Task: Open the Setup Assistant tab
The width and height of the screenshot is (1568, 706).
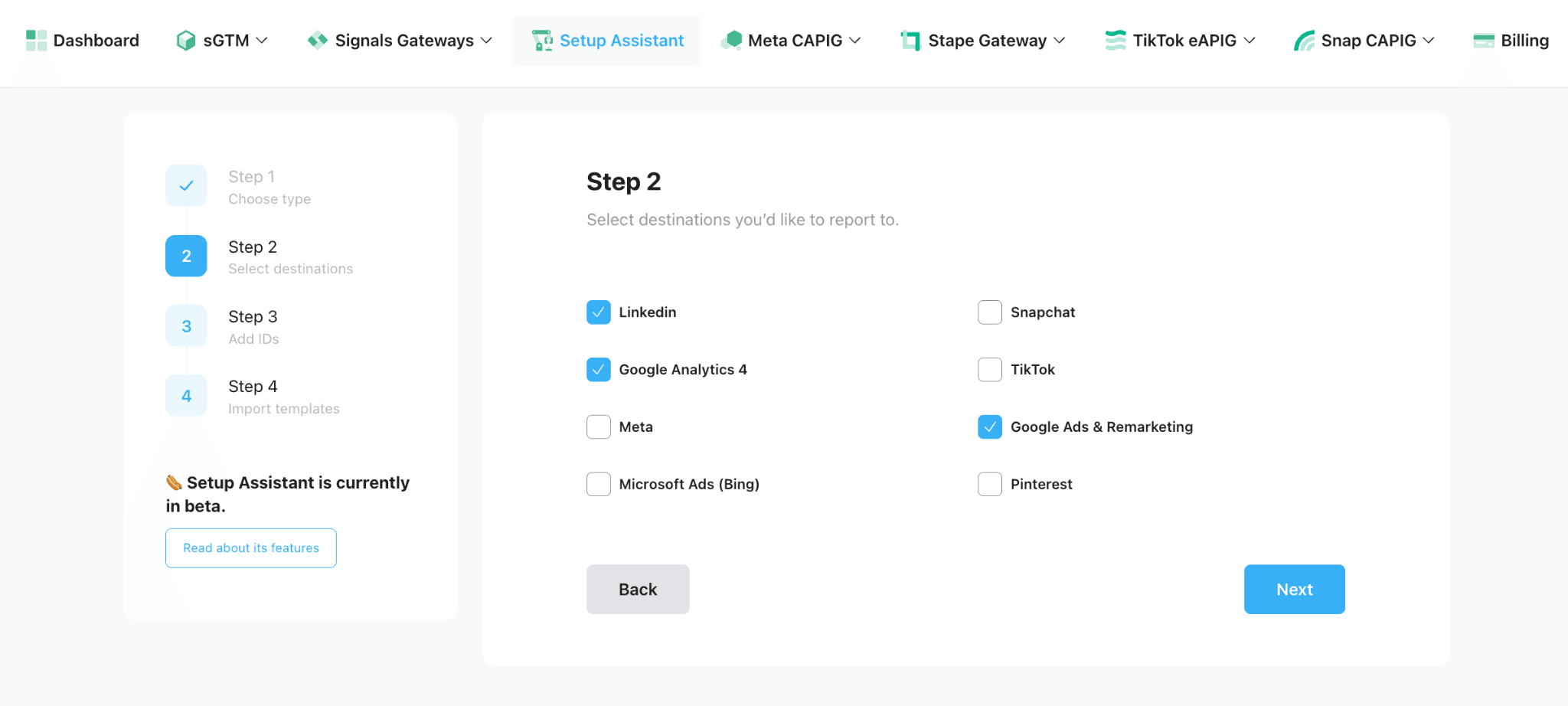Action: tap(606, 41)
